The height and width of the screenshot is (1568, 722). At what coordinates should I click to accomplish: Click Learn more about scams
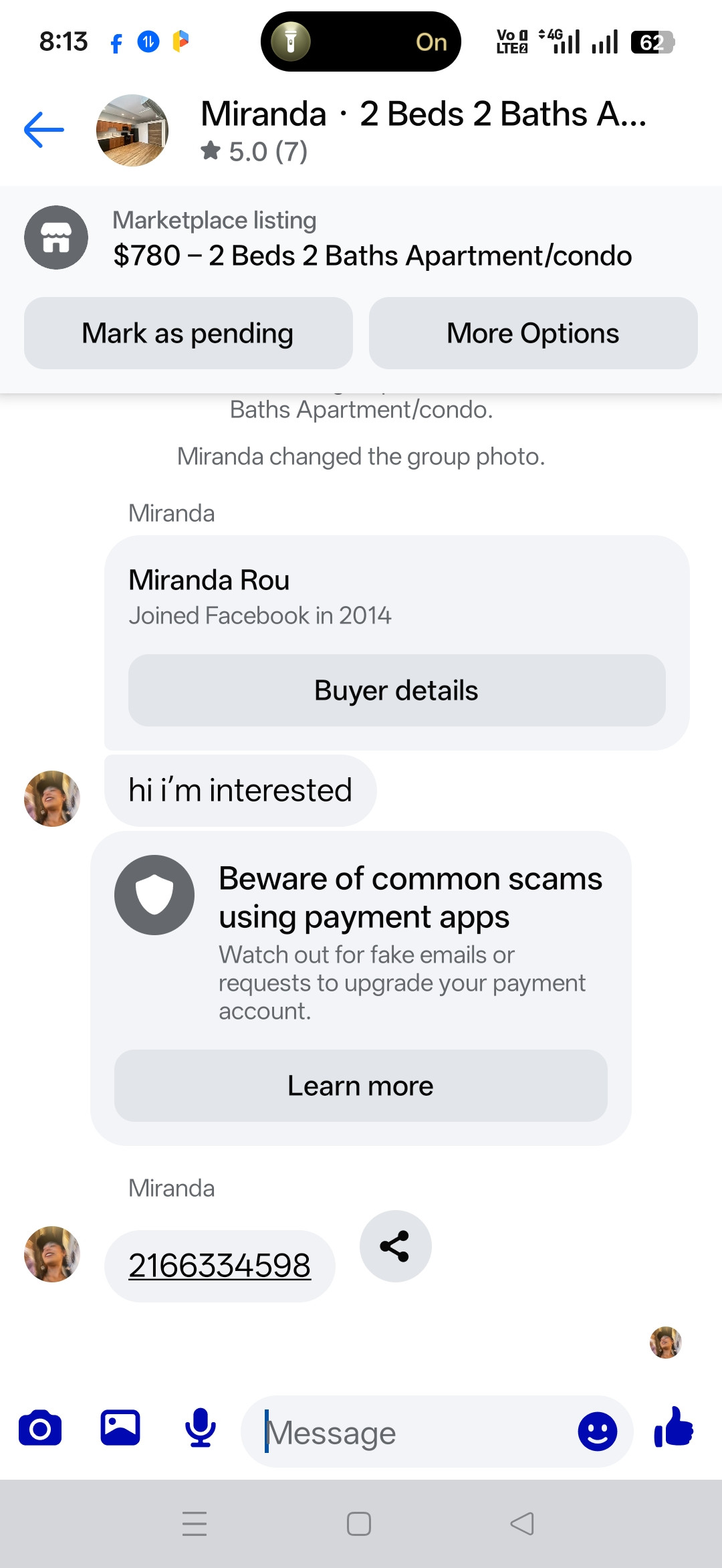[x=361, y=1086]
